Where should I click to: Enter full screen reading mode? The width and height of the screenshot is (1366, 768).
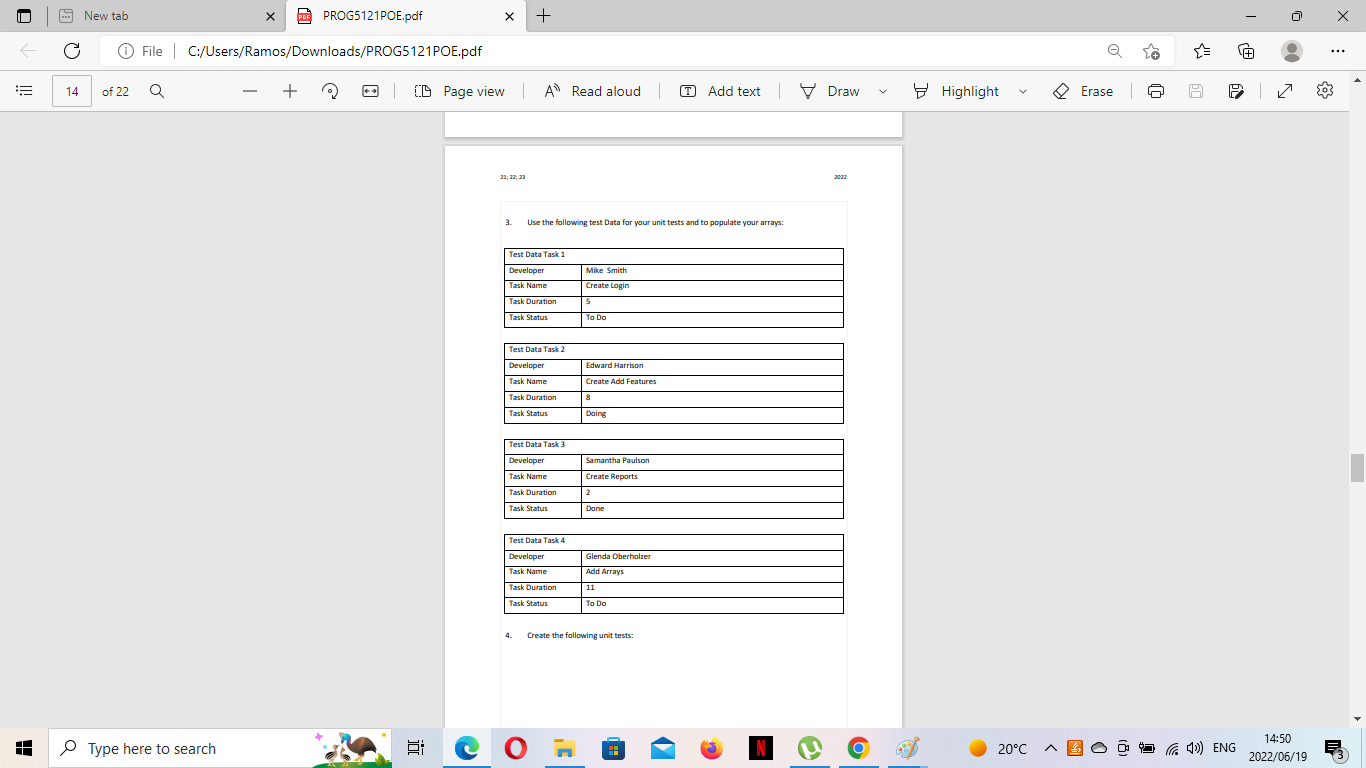pos(1284,91)
